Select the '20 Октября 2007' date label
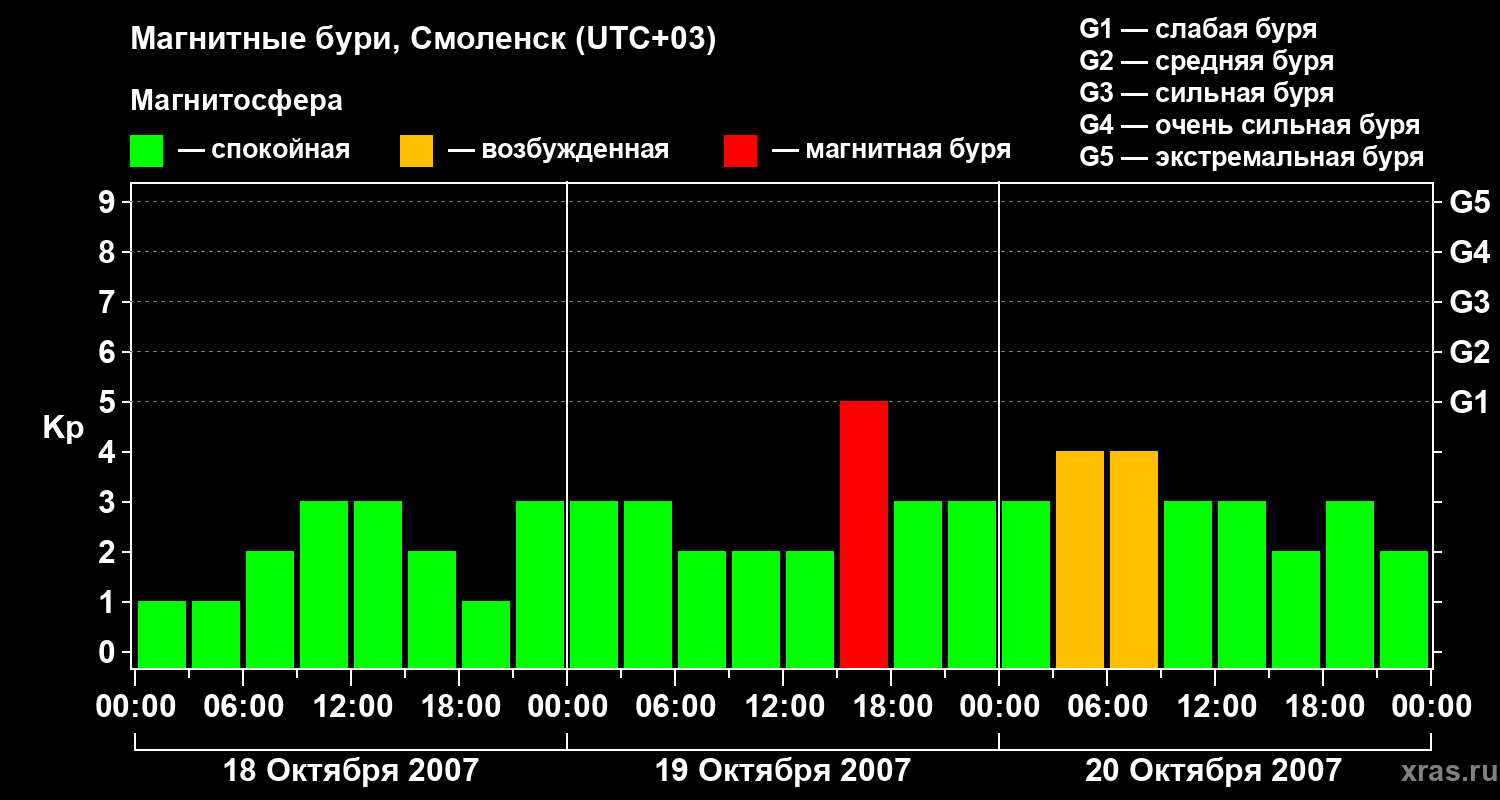Image resolution: width=1500 pixels, height=800 pixels. pyautogui.click(x=1213, y=771)
